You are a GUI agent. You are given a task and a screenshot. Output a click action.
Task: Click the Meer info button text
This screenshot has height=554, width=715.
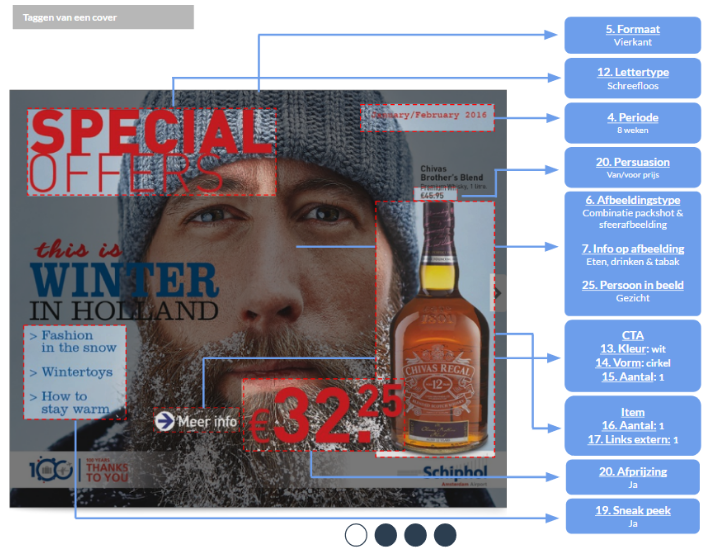click(x=207, y=422)
